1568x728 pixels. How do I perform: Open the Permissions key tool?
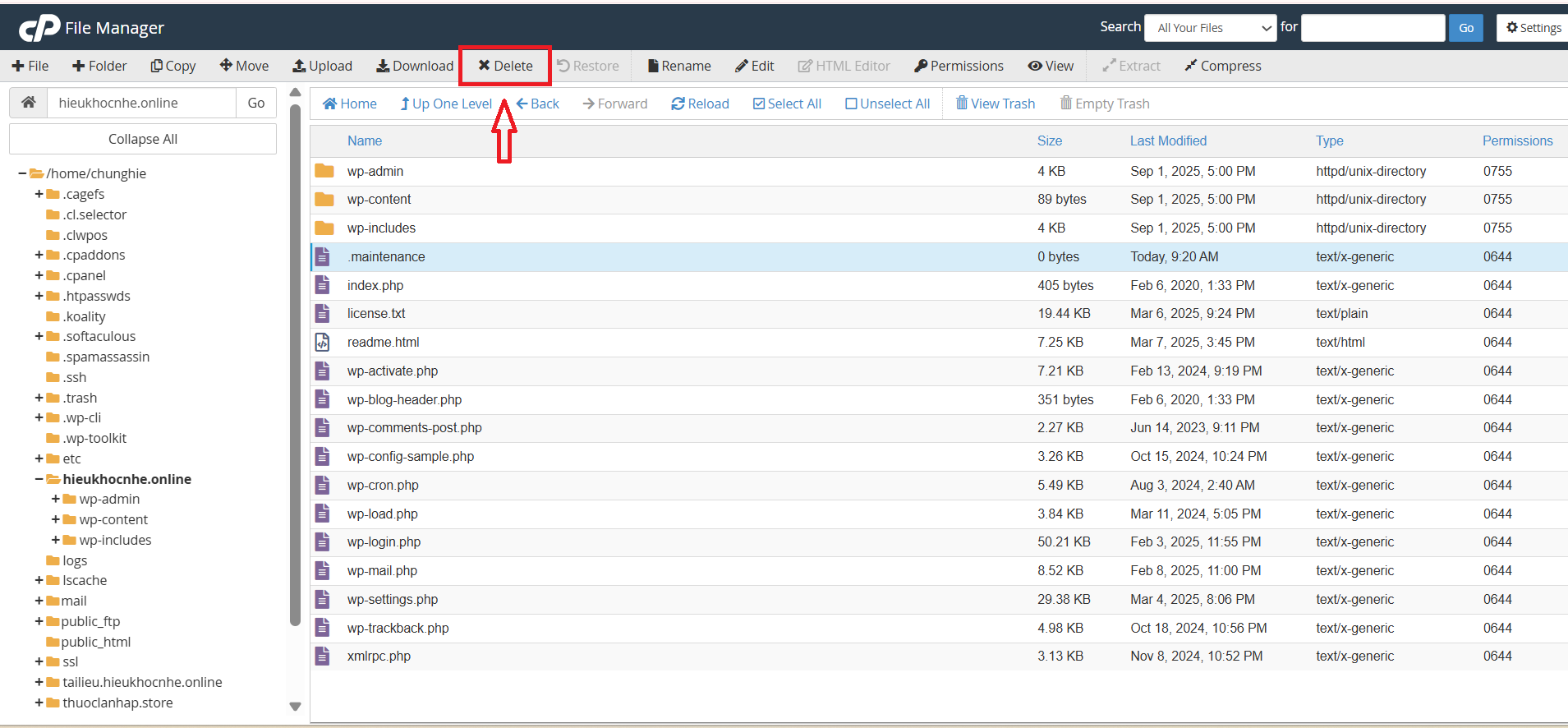959,66
